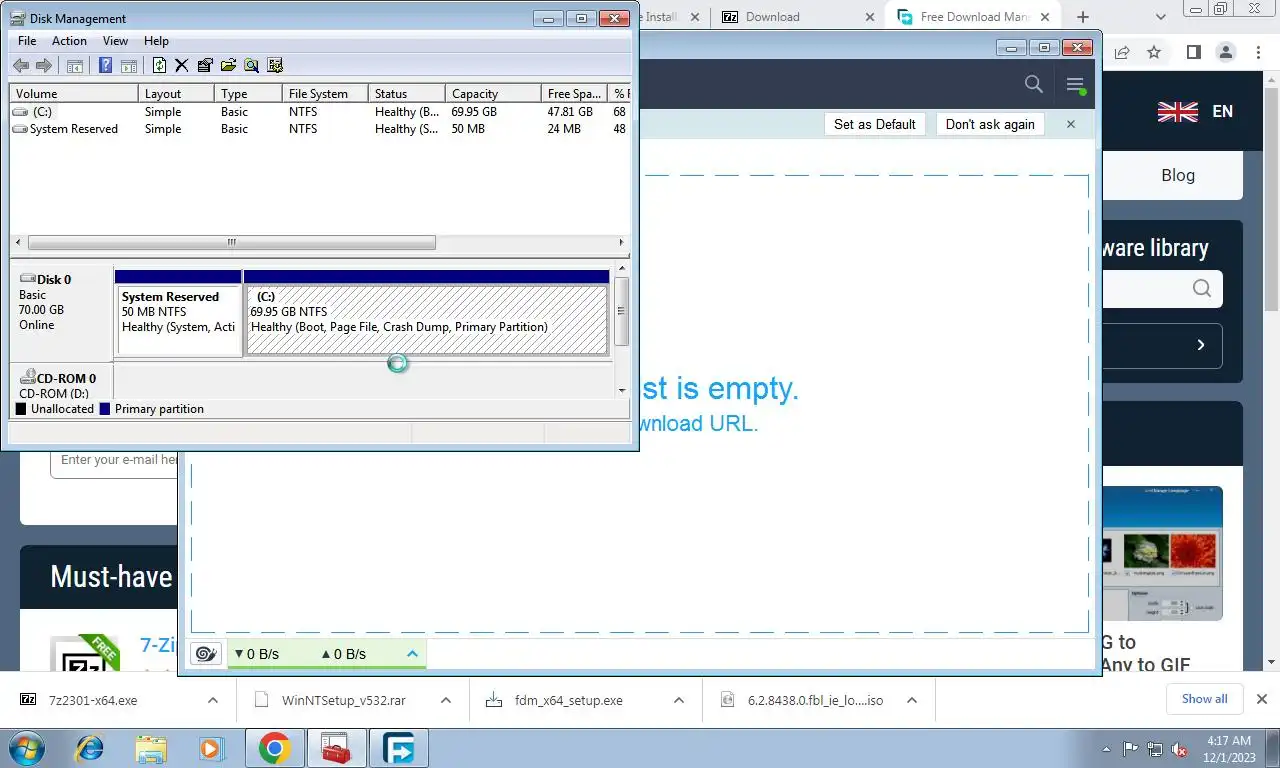Open the Blog link on the website

tap(1177, 175)
